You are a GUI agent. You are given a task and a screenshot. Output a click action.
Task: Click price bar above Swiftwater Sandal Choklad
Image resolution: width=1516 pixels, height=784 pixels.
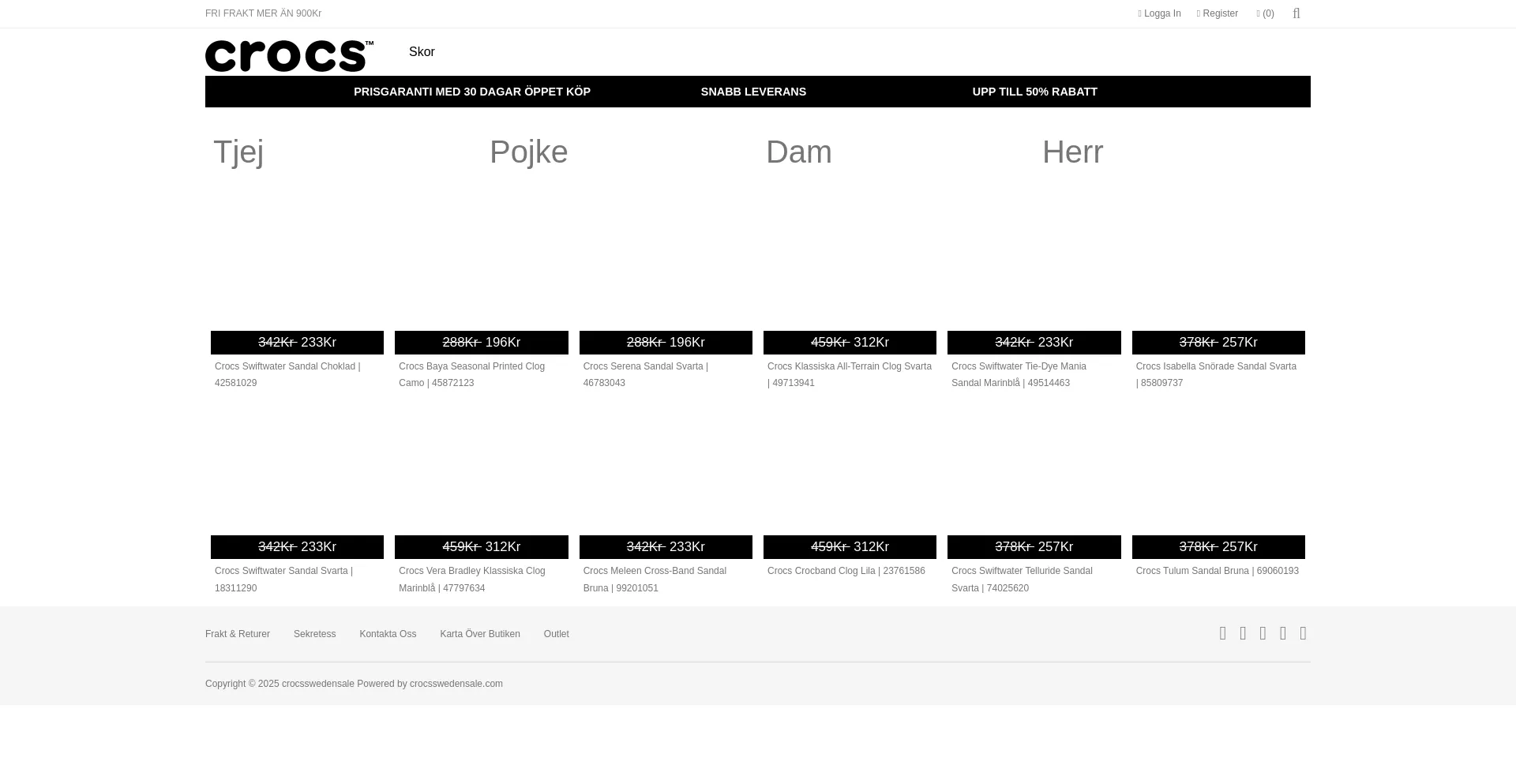click(x=297, y=343)
